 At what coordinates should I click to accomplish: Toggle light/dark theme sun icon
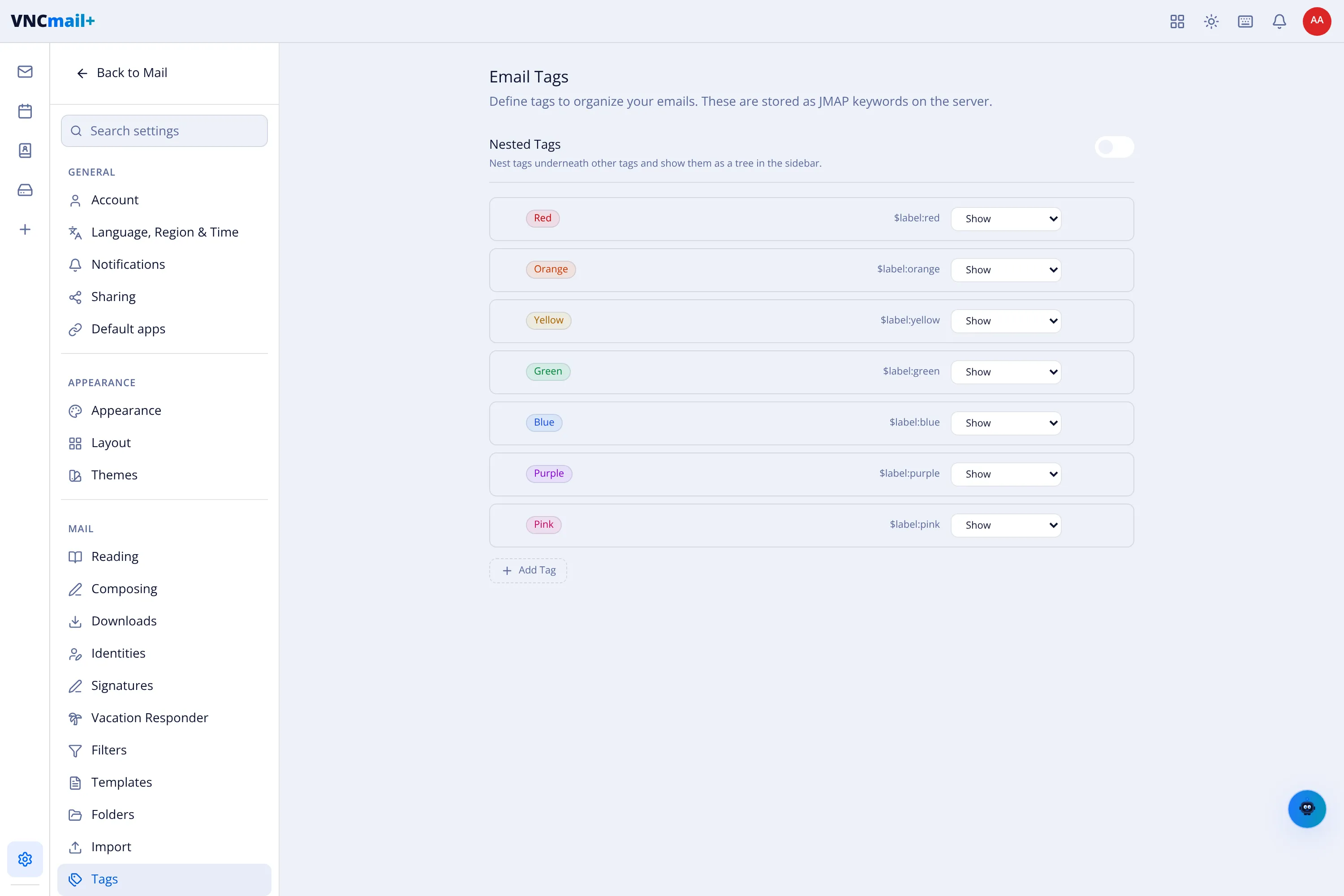click(1211, 22)
